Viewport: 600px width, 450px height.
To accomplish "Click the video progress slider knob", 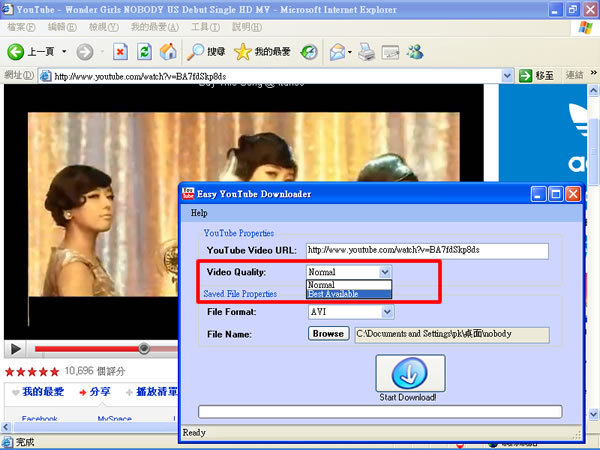I will point(144,349).
